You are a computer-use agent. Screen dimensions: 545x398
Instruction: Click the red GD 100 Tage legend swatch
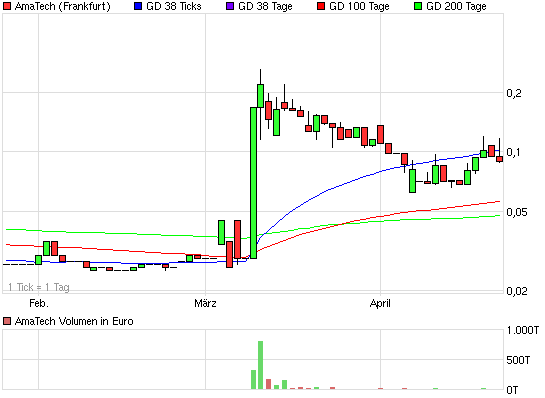(321, 6)
